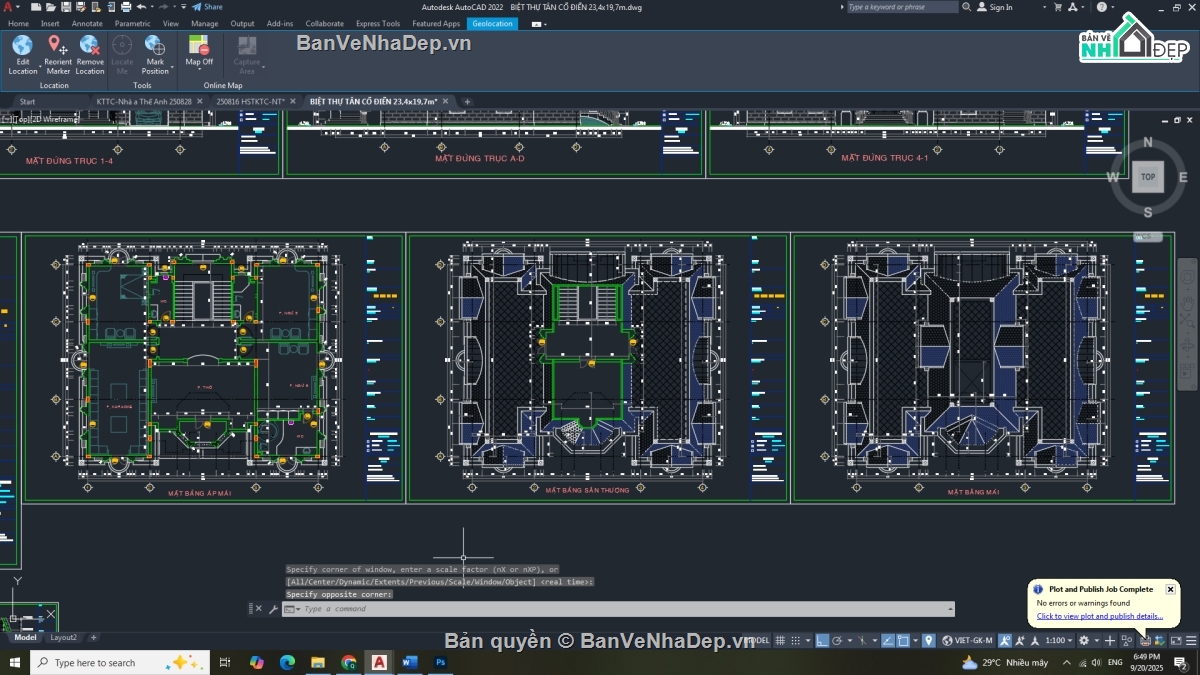Click the Plot printer icon in quick access toolbar

point(125,7)
